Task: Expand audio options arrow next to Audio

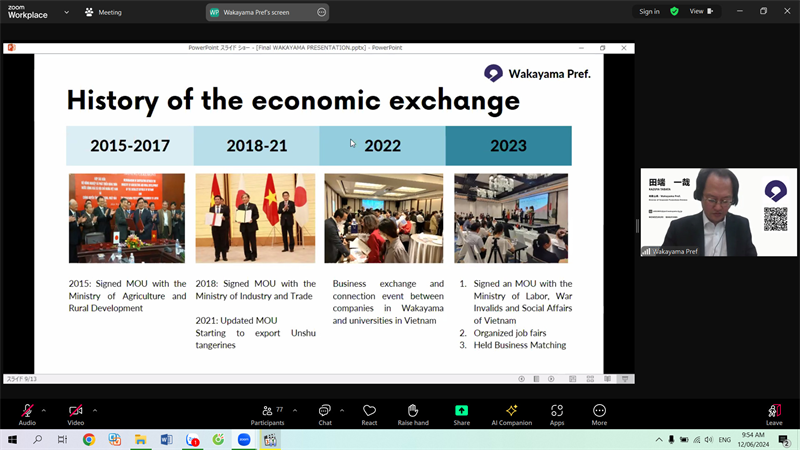Action: [x=44, y=410]
